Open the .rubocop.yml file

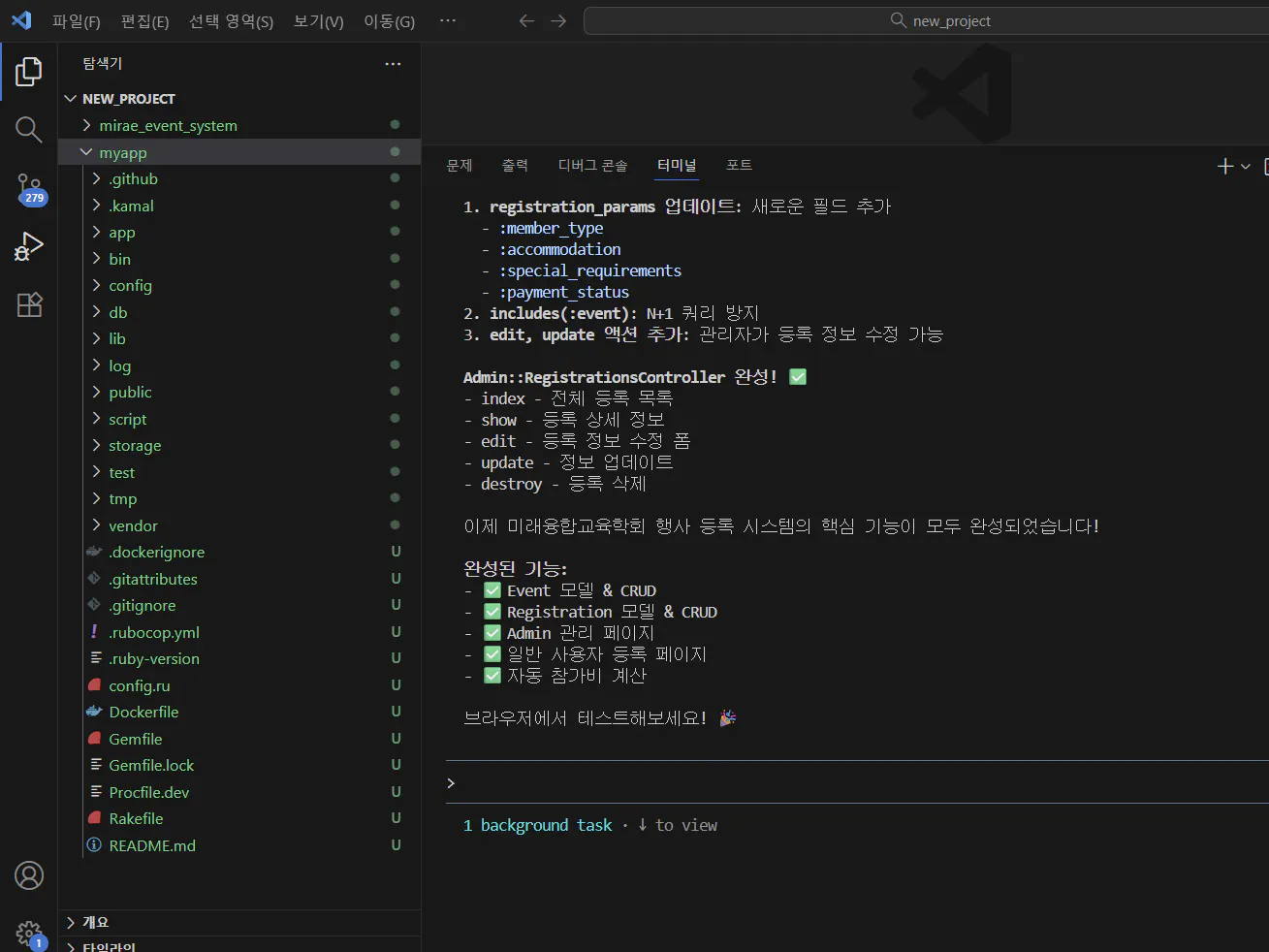coord(154,632)
